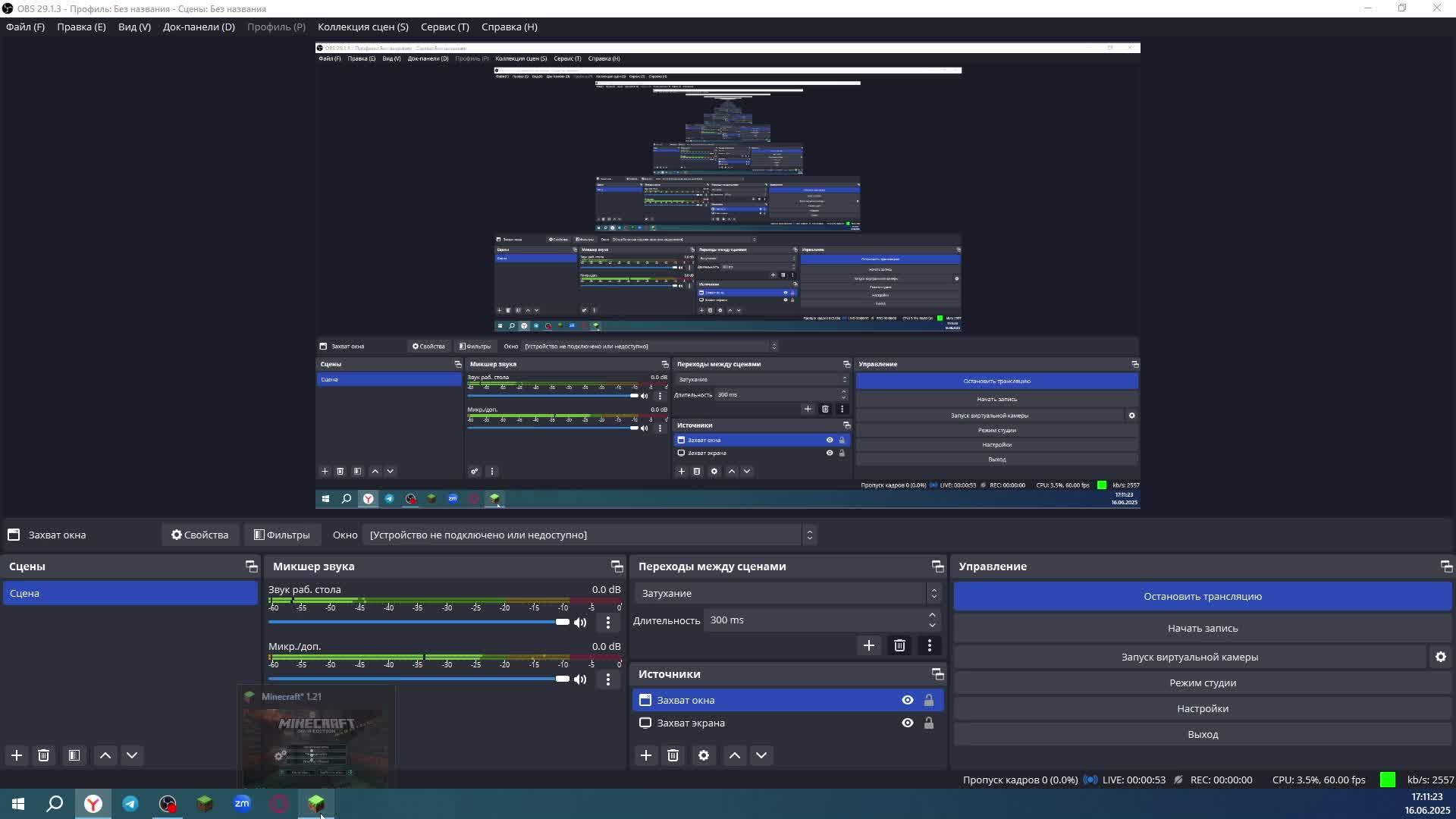This screenshot has width=1456, height=819.
Task: Add a new scene with plus icon
Action: coord(17,755)
